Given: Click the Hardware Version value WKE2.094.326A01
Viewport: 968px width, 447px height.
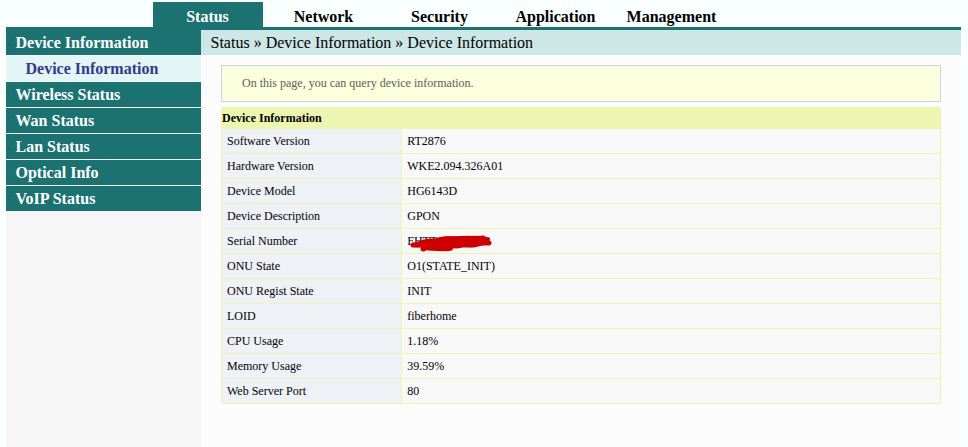Looking at the screenshot, I should coord(455,166).
